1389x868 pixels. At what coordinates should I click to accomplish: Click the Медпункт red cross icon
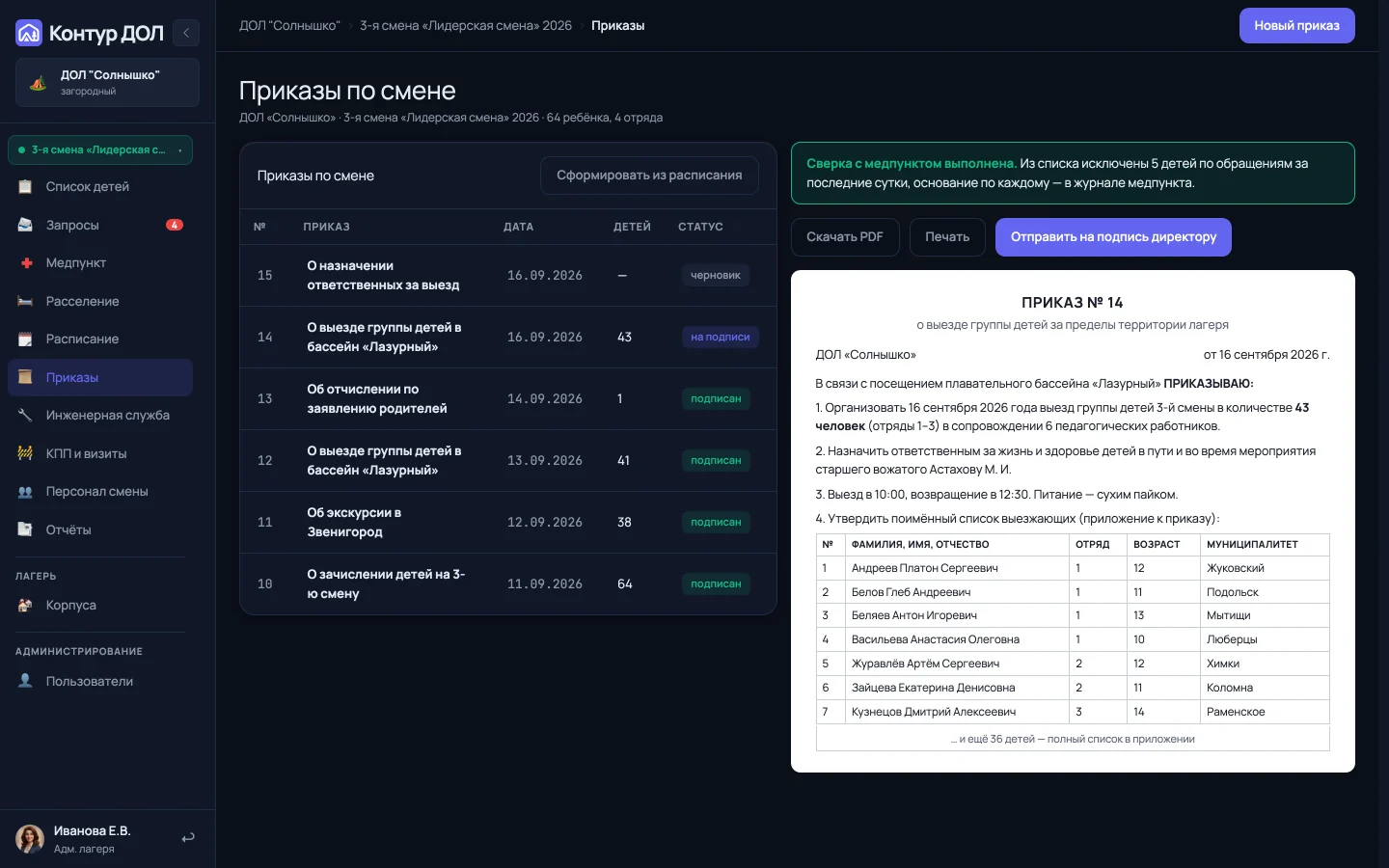26,263
